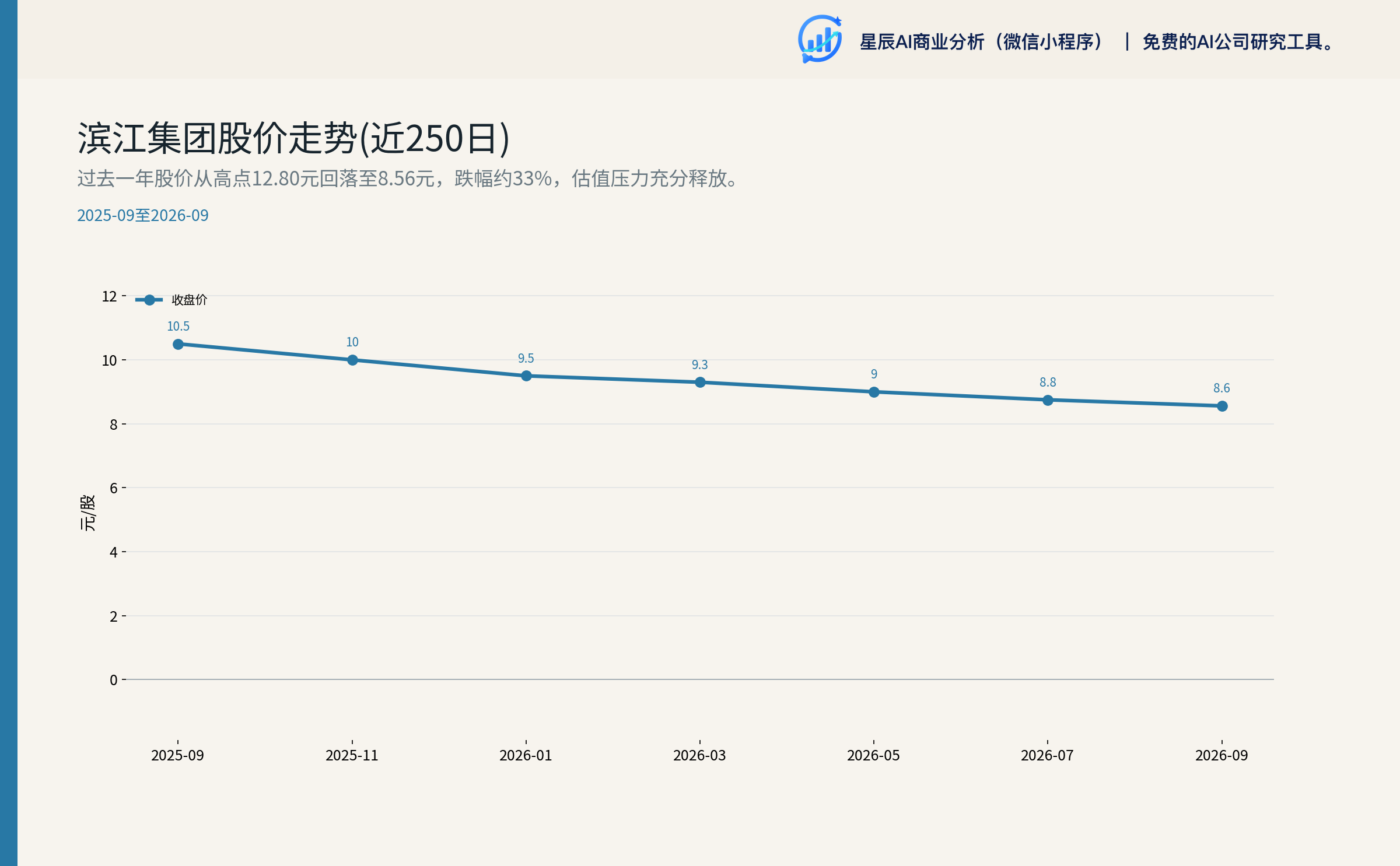This screenshot has width=1400, height=866.
Task: Click the x-axis label 2026-01
Action: click(526, 755)
